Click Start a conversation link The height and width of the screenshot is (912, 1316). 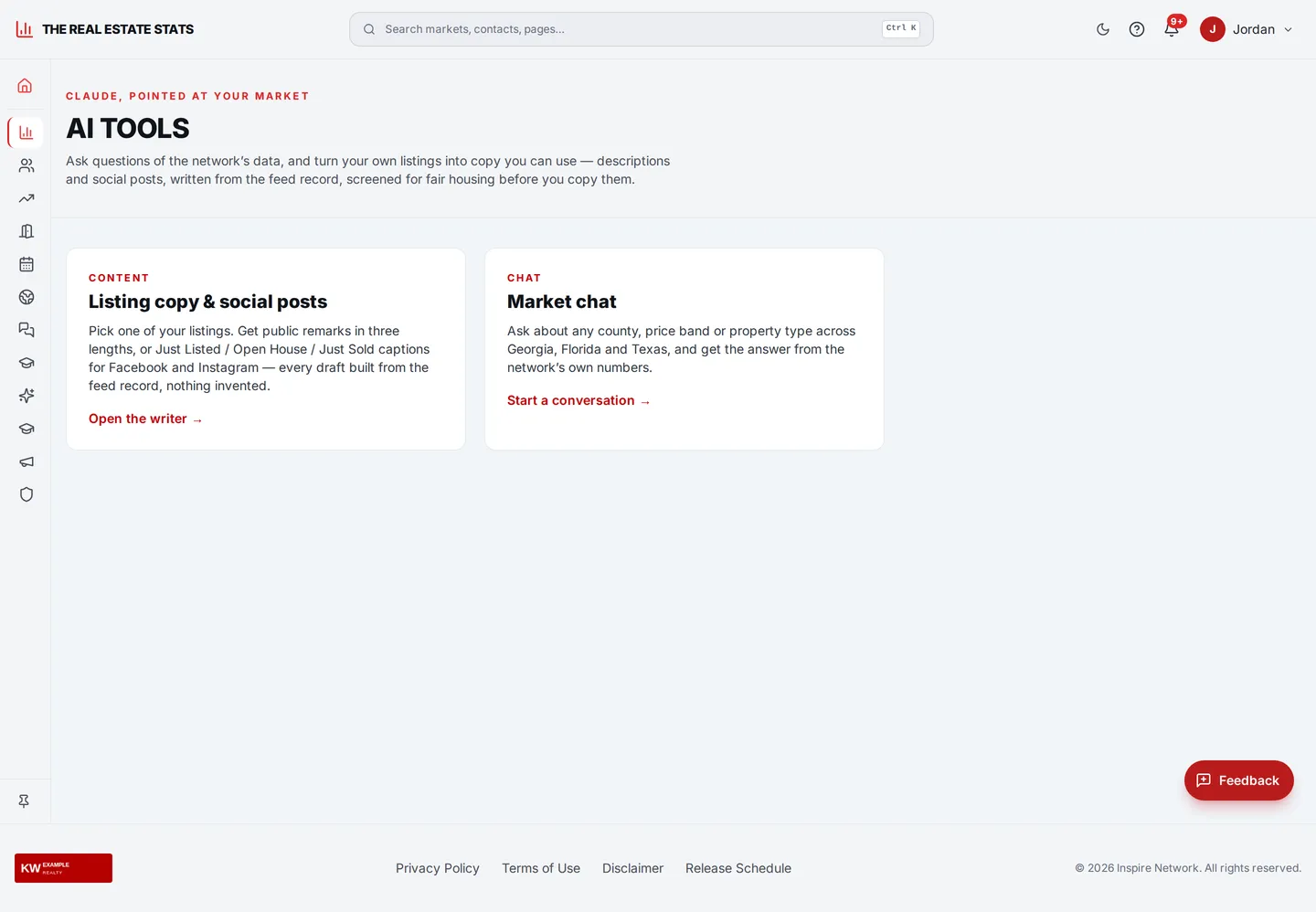point(578,400)
